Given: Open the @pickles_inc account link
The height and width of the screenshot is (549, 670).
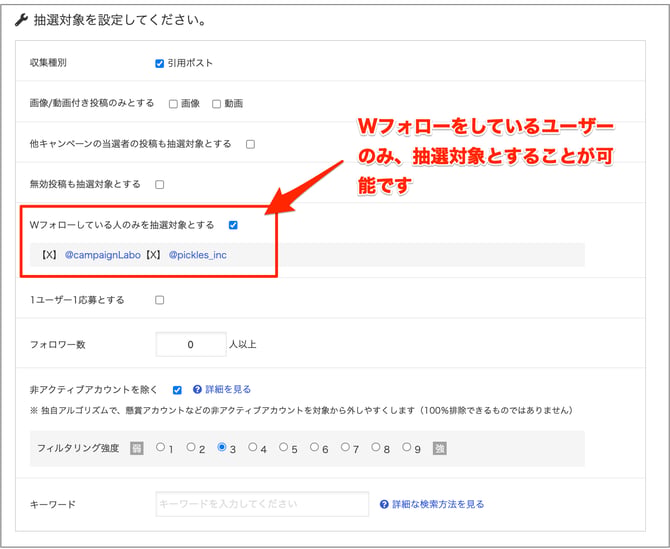Looking at the screenshot, I should 197,255.
